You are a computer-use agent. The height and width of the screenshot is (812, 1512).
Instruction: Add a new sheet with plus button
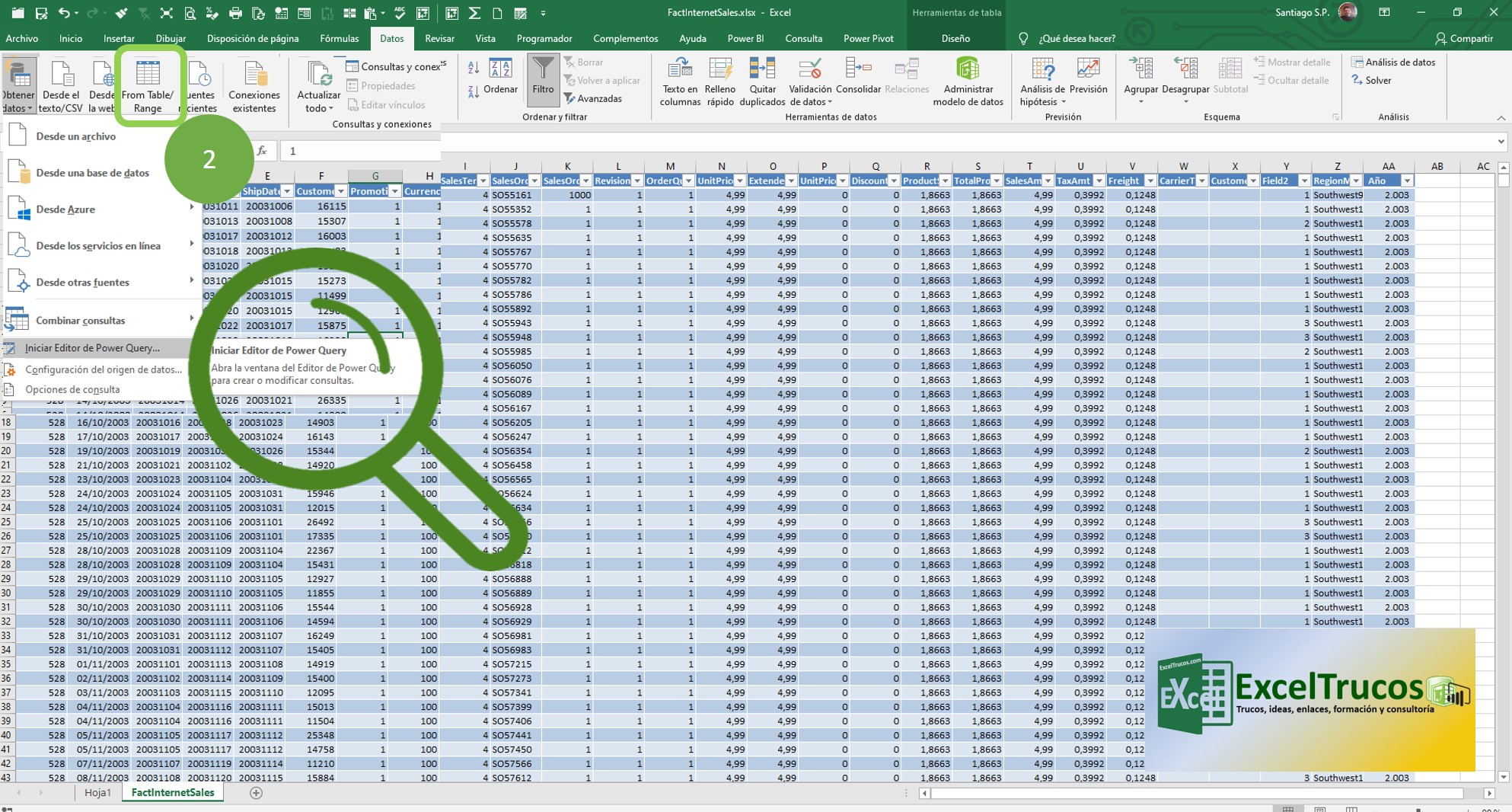(x=257, y=793)
